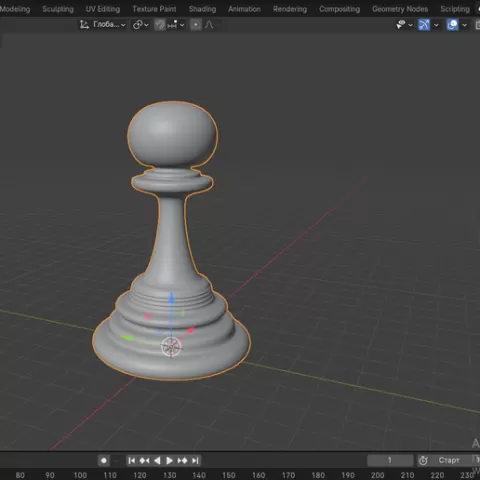Jump to the previous keyframe

point(144,461)
